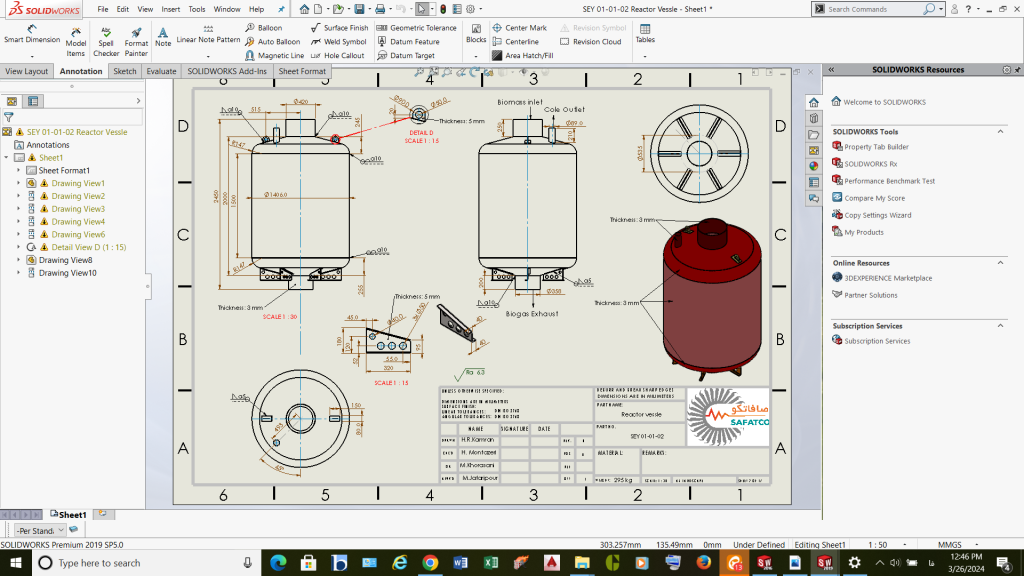Screen dimensions: 1024x576
Task: Insert a Note annotation
Action: tap(163, 34)
